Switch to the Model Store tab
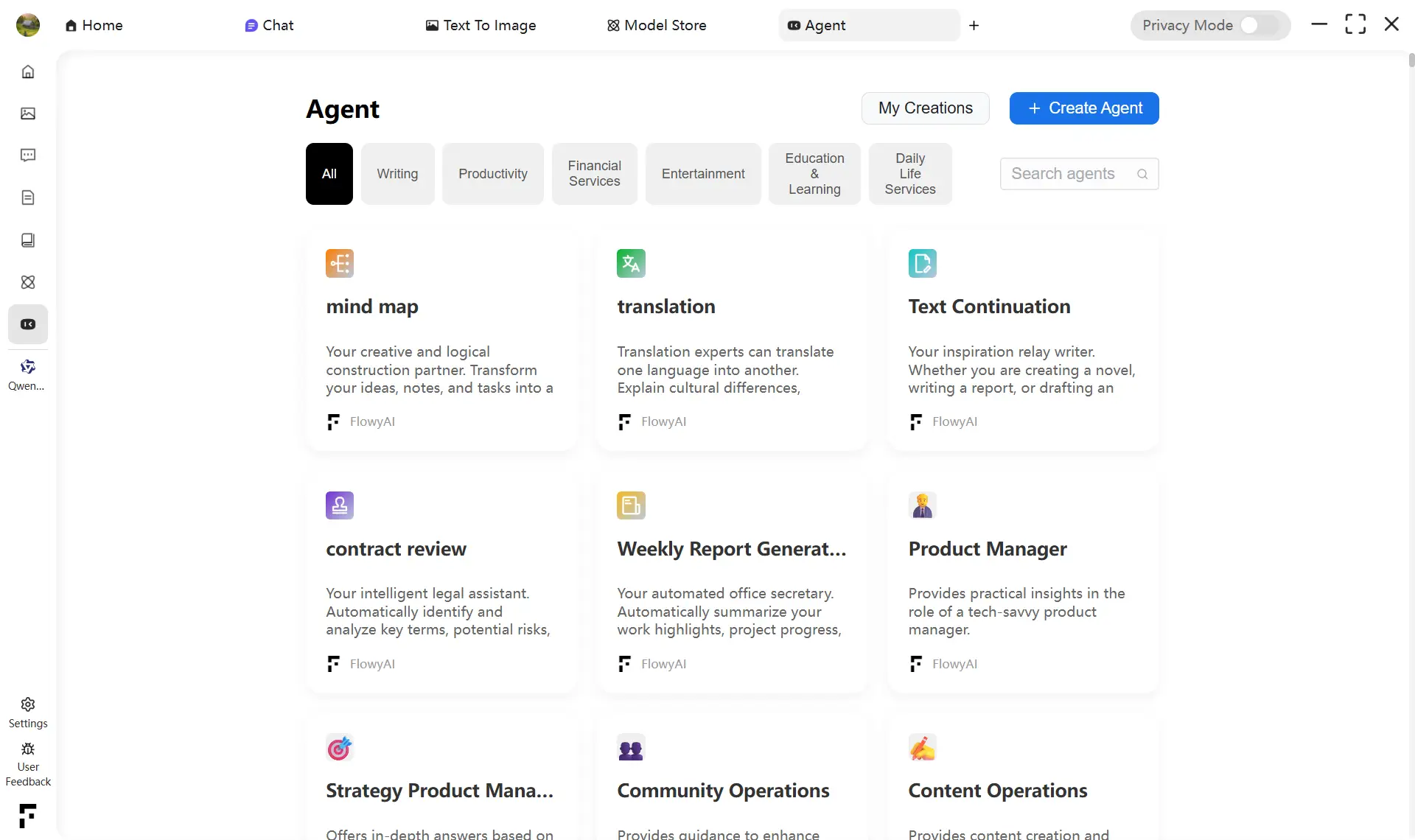Viewport: 1415px width, 840px height. [x=657, y=25]
